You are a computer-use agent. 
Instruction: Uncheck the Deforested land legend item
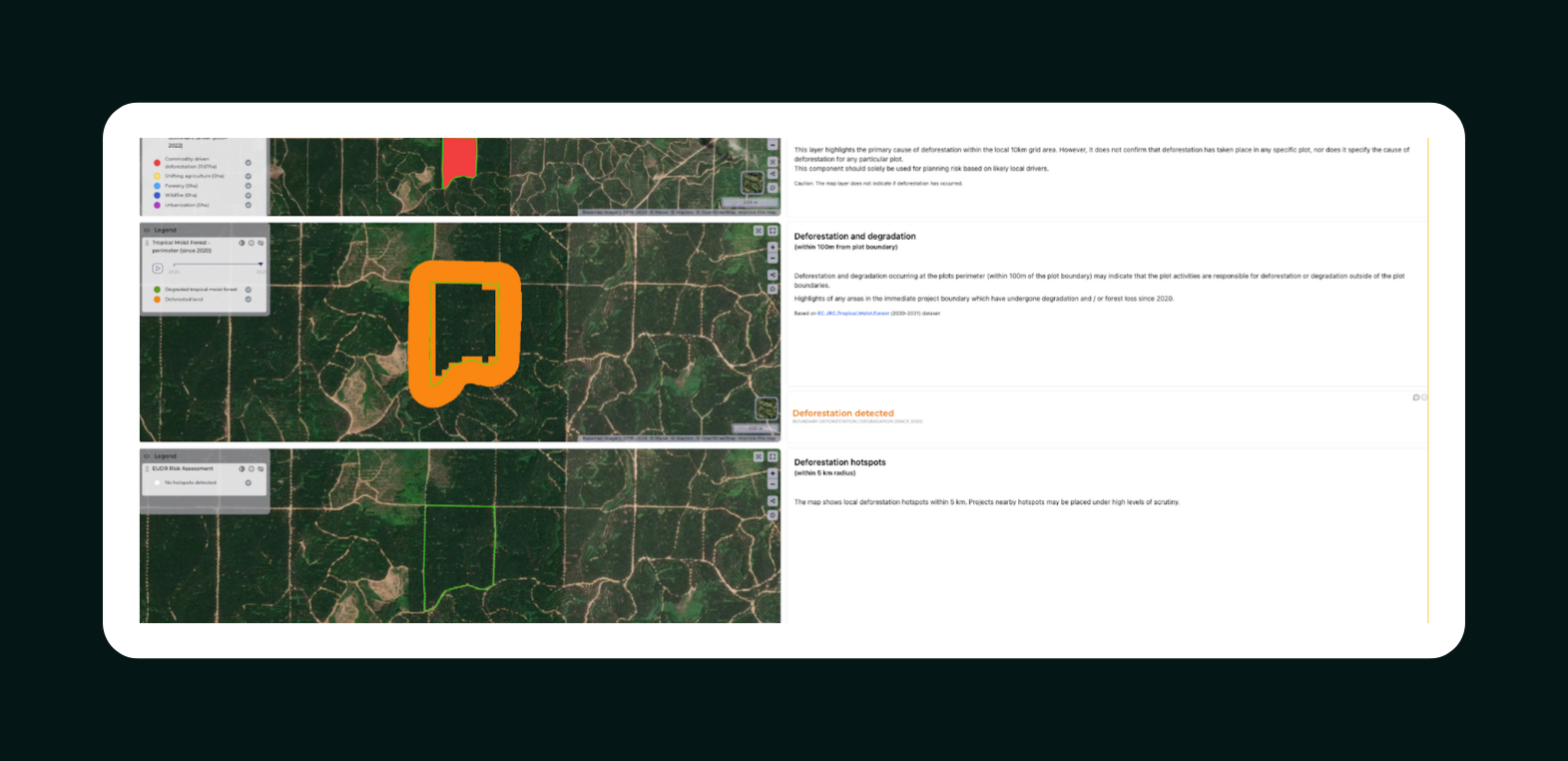249,300
